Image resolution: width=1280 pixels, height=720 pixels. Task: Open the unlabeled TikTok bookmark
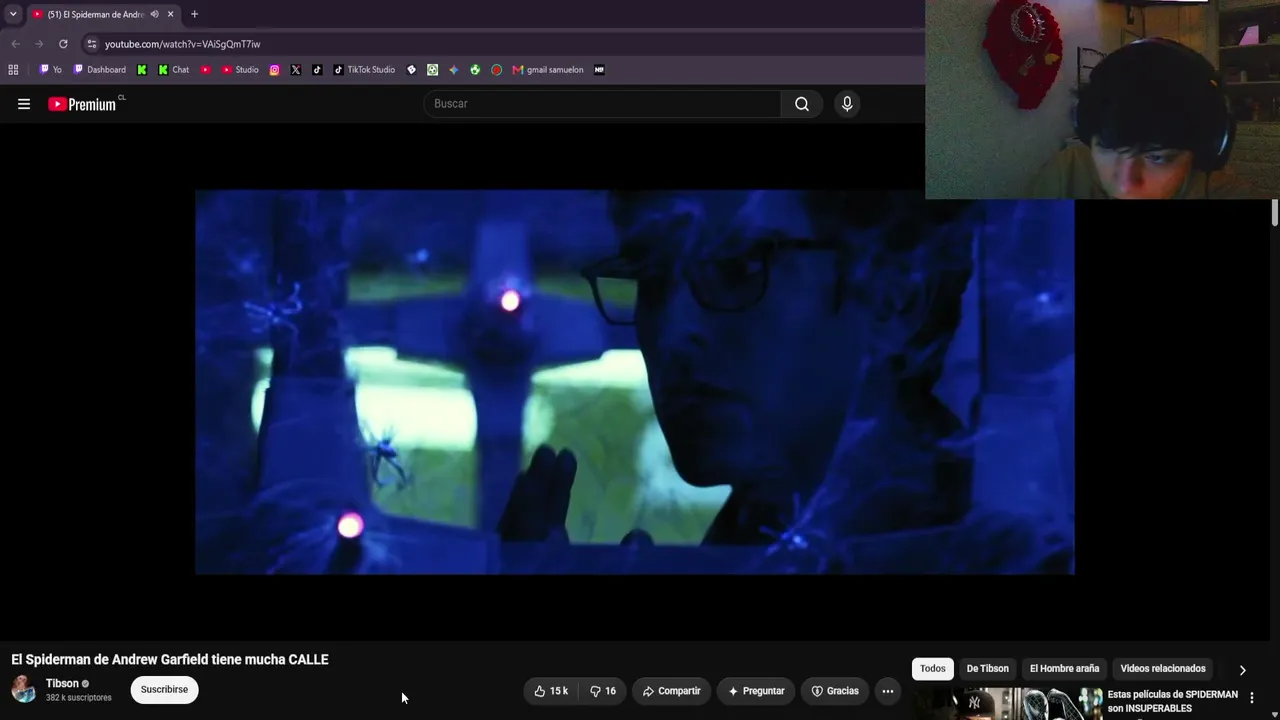[x=317, y=70]
